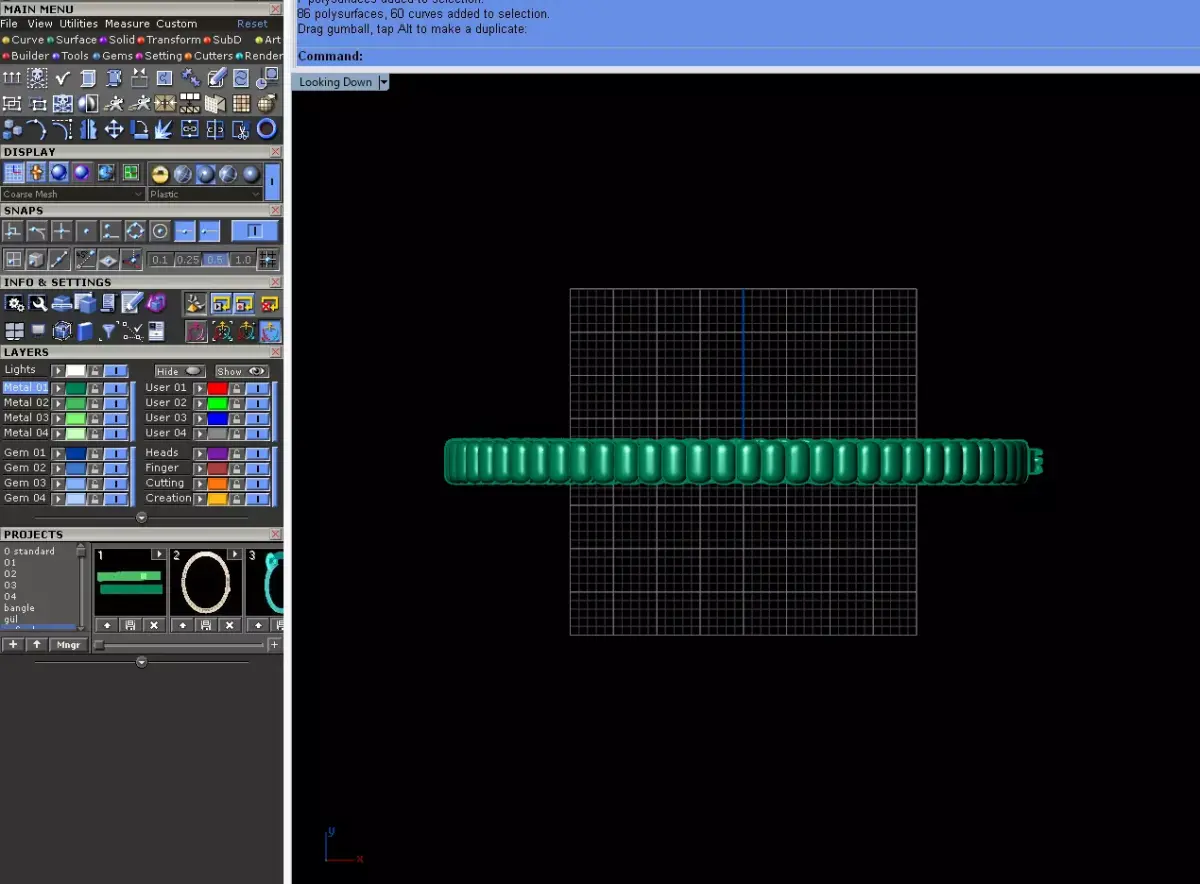Click the three blue cubes icon
The width and height of the screenshot is (1200, 884).
pyautogui.click(x=12, y=129)
